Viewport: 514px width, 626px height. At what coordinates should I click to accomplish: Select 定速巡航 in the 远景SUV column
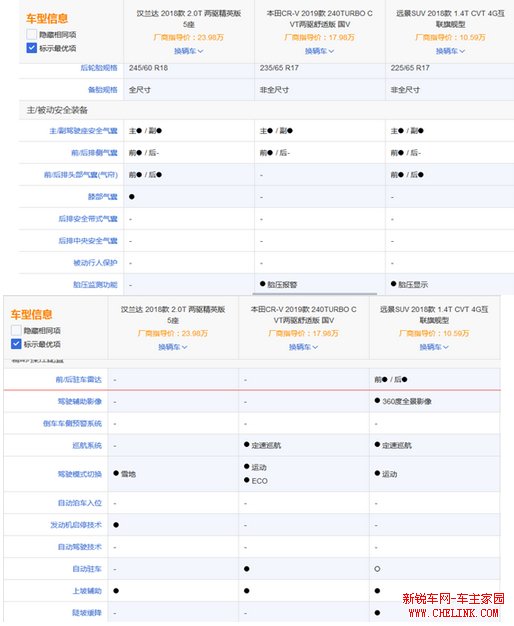(x=393, y=446)
